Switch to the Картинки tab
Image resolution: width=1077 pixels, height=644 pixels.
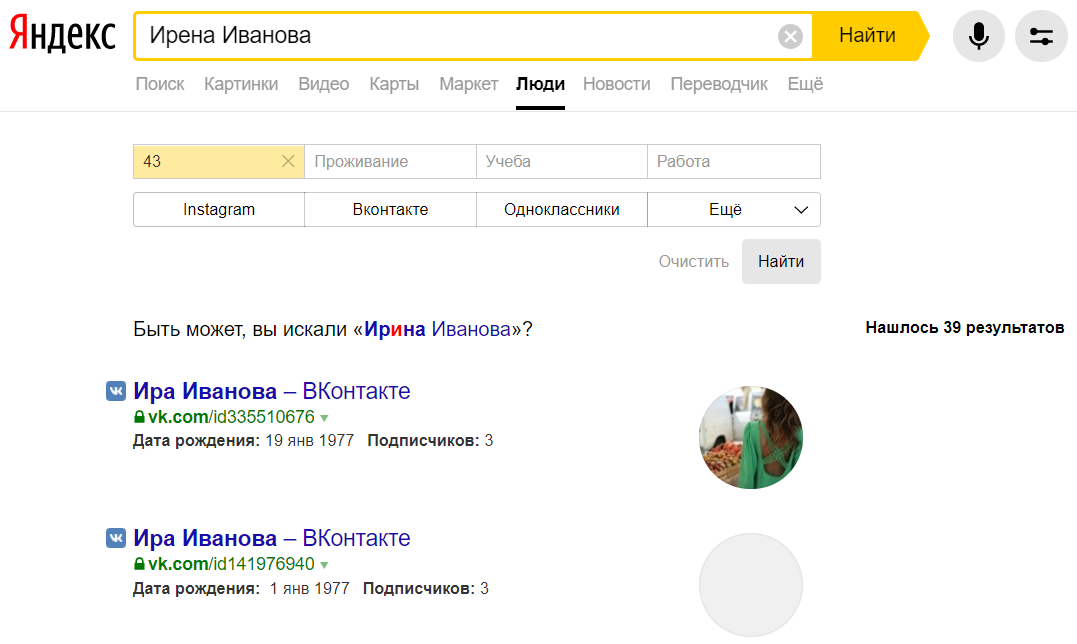click(x=241, y=84)
